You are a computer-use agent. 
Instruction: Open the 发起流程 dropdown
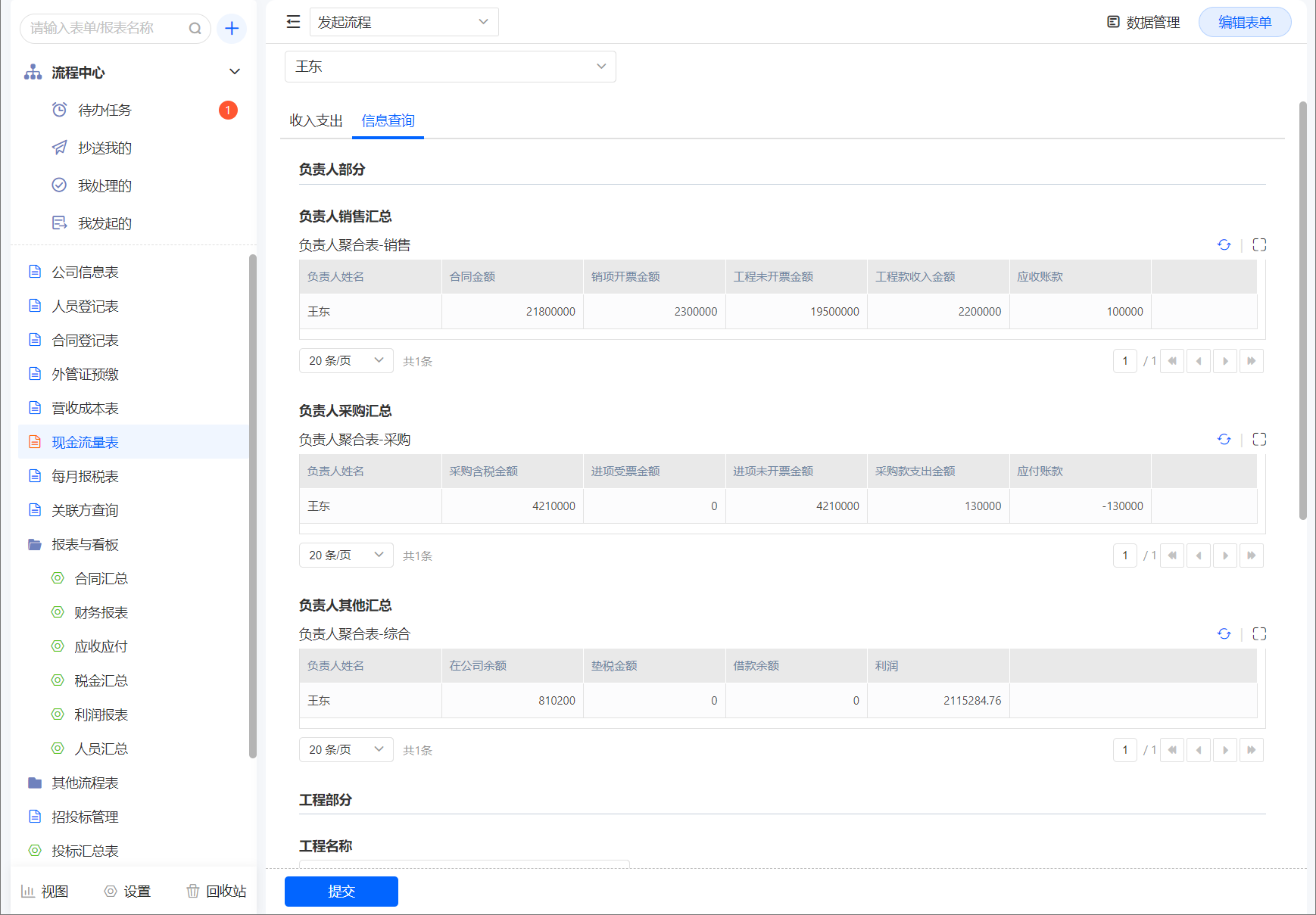pos(404,22)
